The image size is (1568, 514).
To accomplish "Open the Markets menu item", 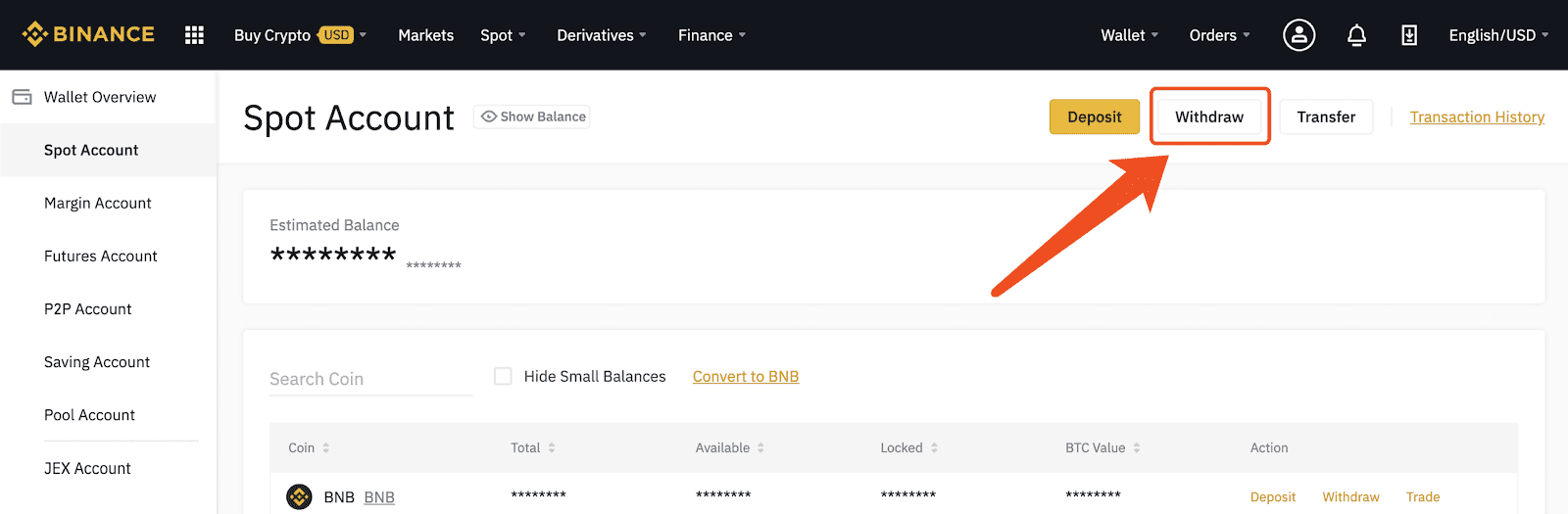I will pos(426,35).
